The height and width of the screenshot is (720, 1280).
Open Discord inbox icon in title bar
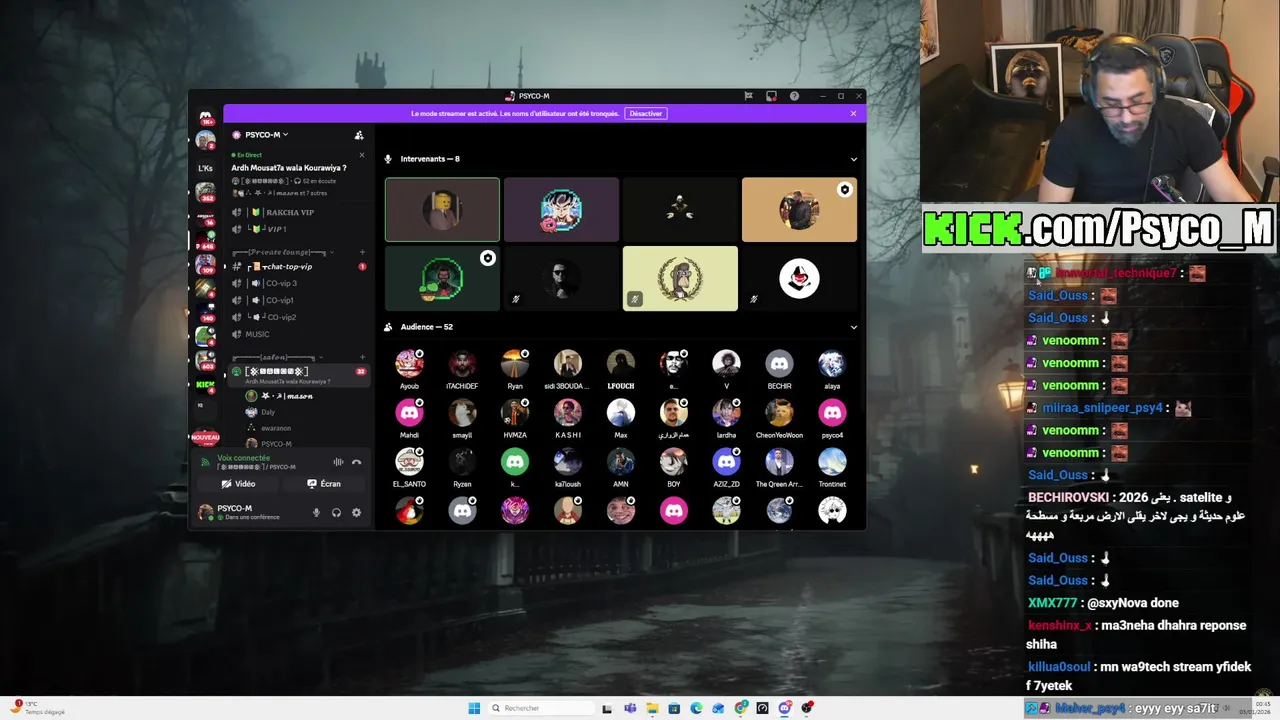click(x=771, y=96)
